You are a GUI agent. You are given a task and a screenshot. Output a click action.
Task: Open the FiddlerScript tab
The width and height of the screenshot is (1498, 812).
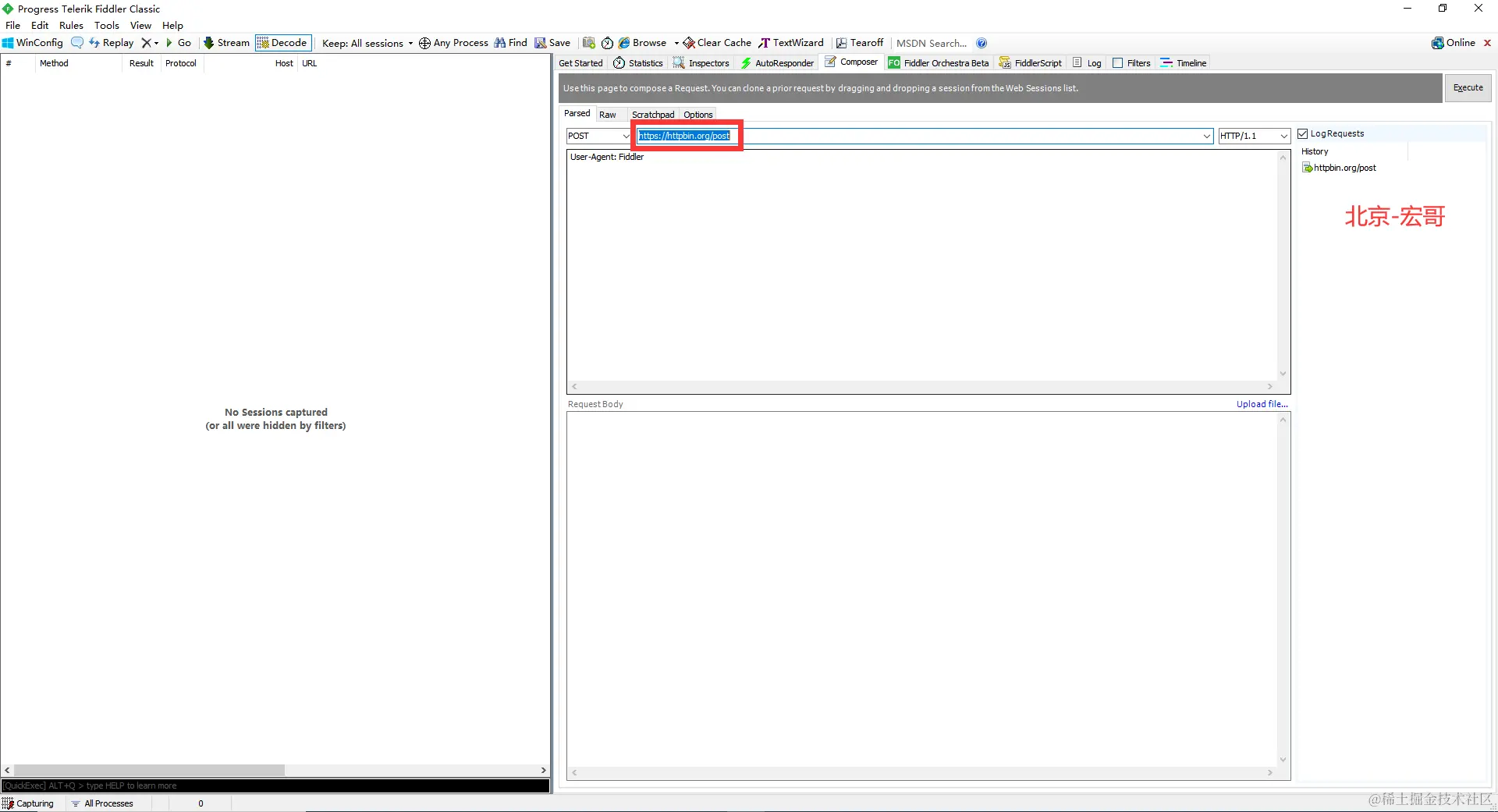pyautogui.click(x=1031, y=63)
